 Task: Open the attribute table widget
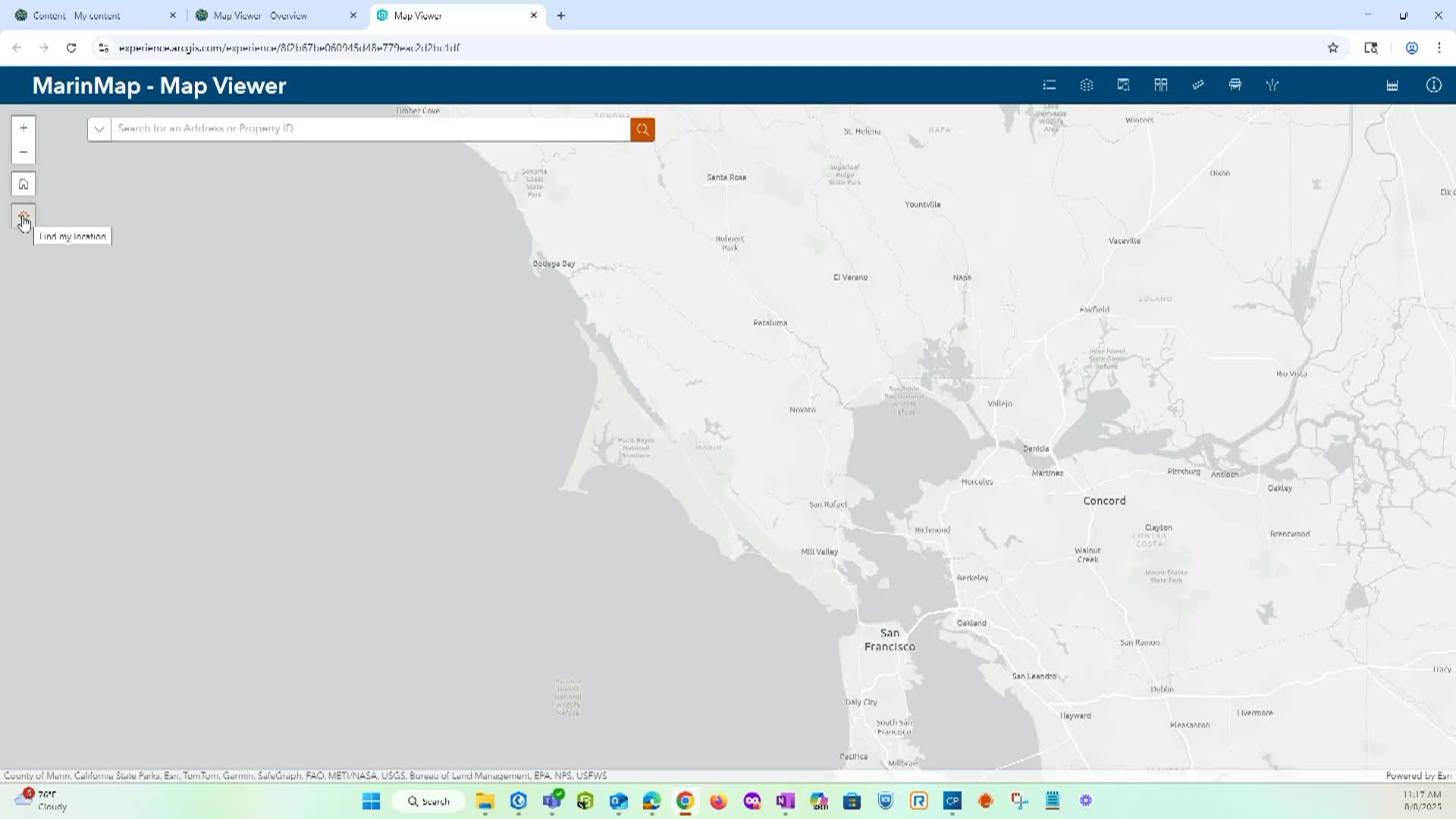tap(1392, 85)
